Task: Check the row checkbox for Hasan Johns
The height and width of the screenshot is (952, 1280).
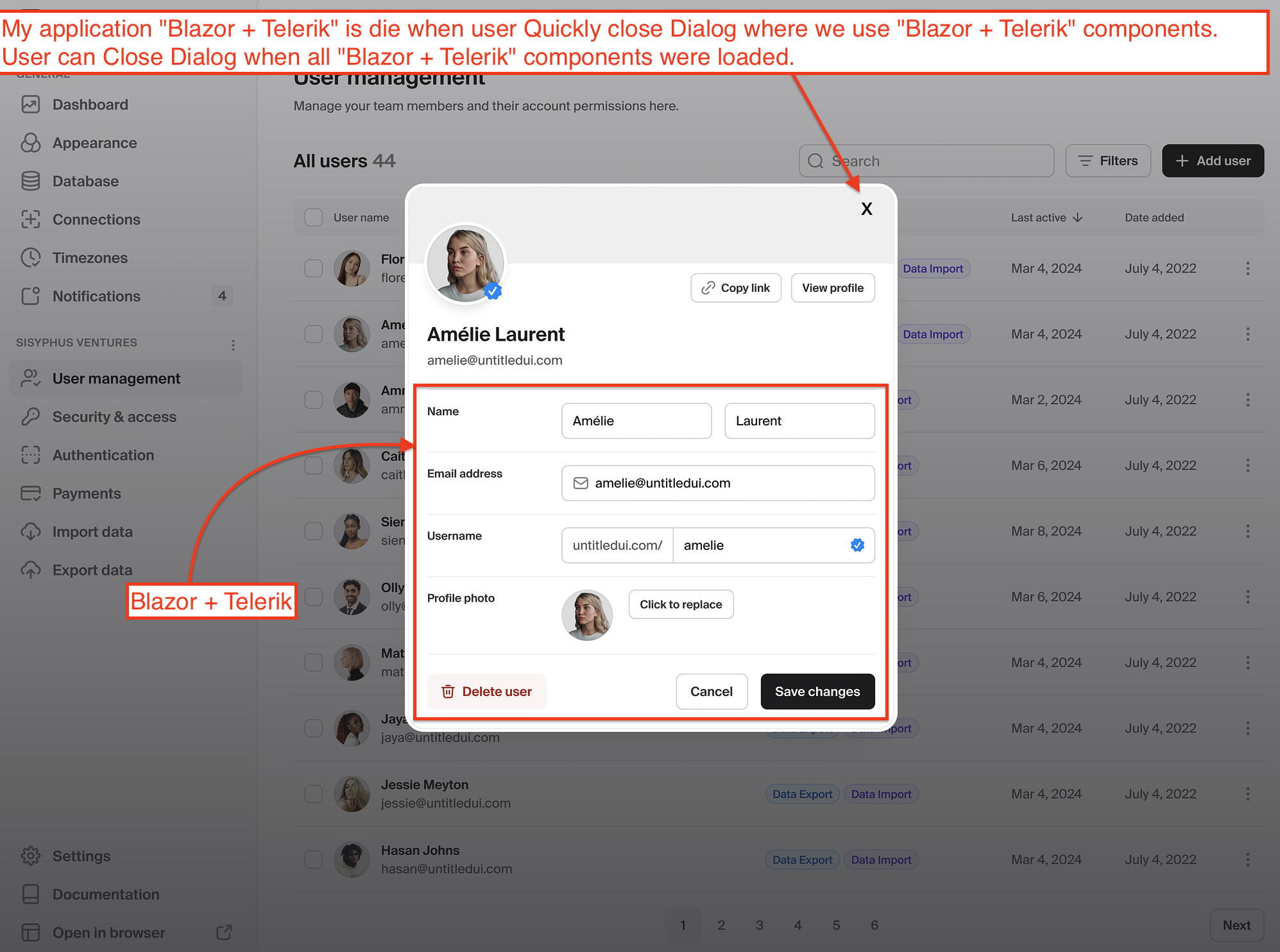Action: (x=313, y=859)
